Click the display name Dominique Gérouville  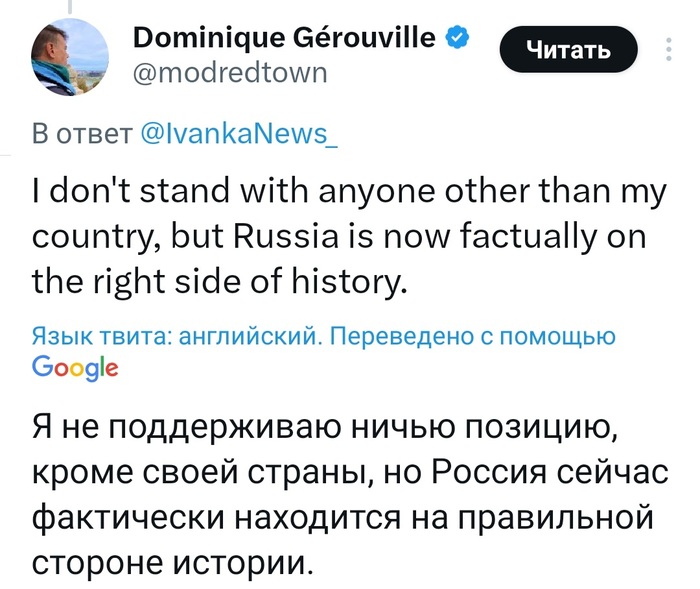pos(284,39)
